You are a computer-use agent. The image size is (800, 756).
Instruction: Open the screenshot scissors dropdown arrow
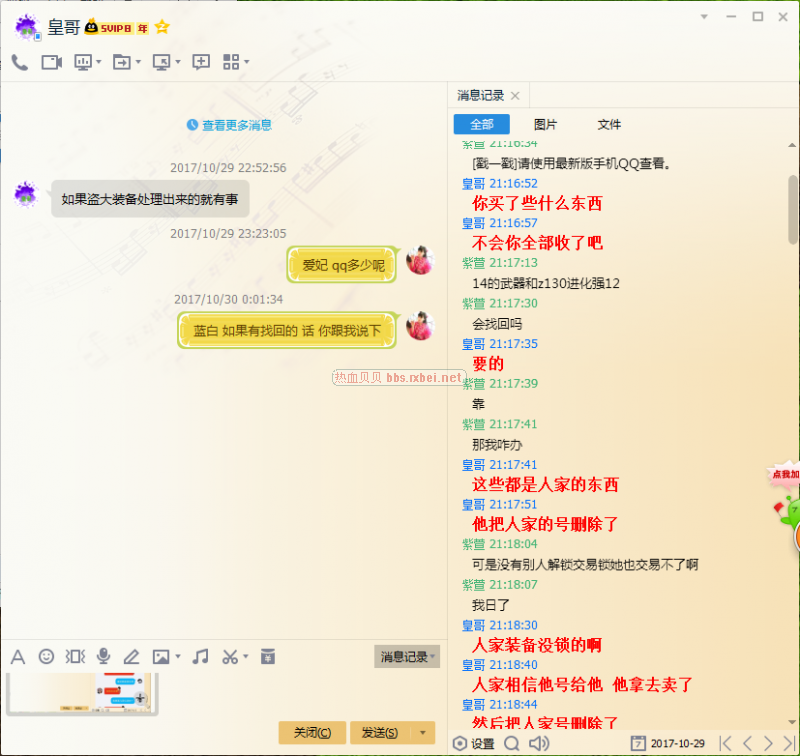coord(245,657)
